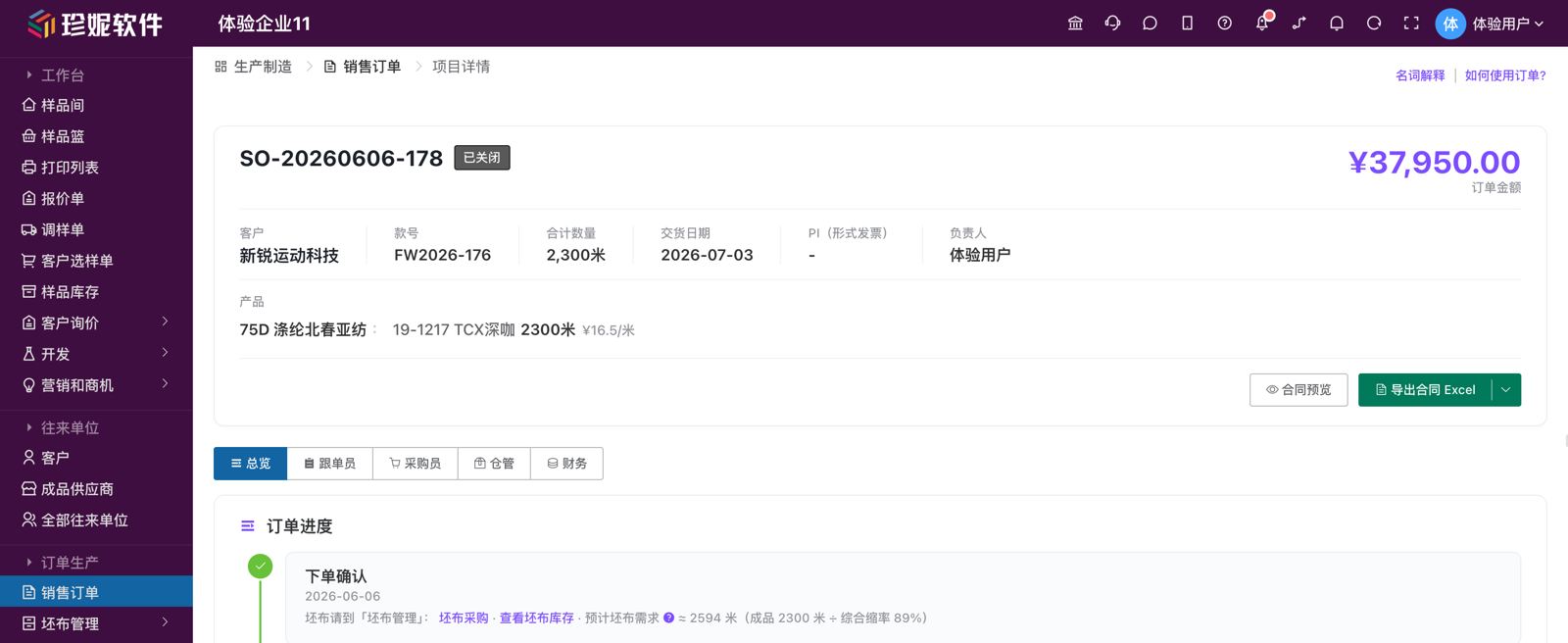Click total quantity 2,300米
1568x643 pixels.
[x=576, y=255]
